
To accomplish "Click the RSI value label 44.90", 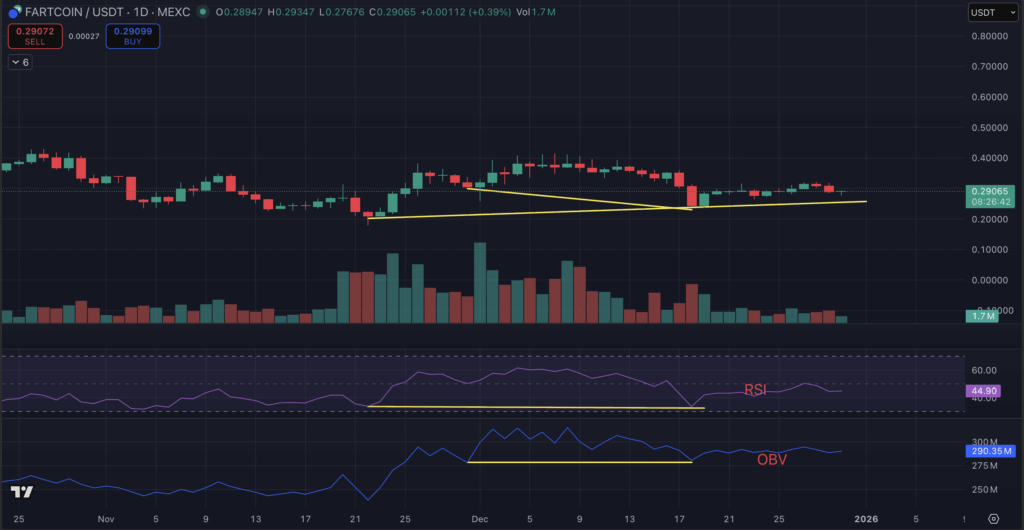I will click(988, 392).
